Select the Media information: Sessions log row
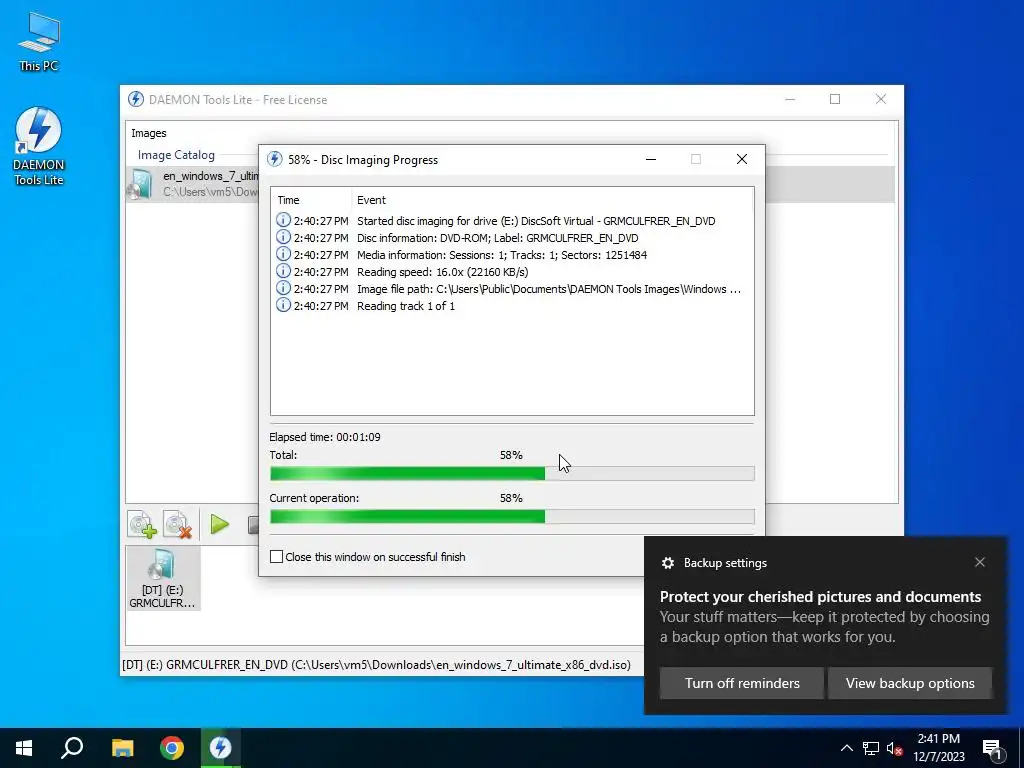Image resolution: width=1024 pixels, height=768 pixels. [512, 255]
